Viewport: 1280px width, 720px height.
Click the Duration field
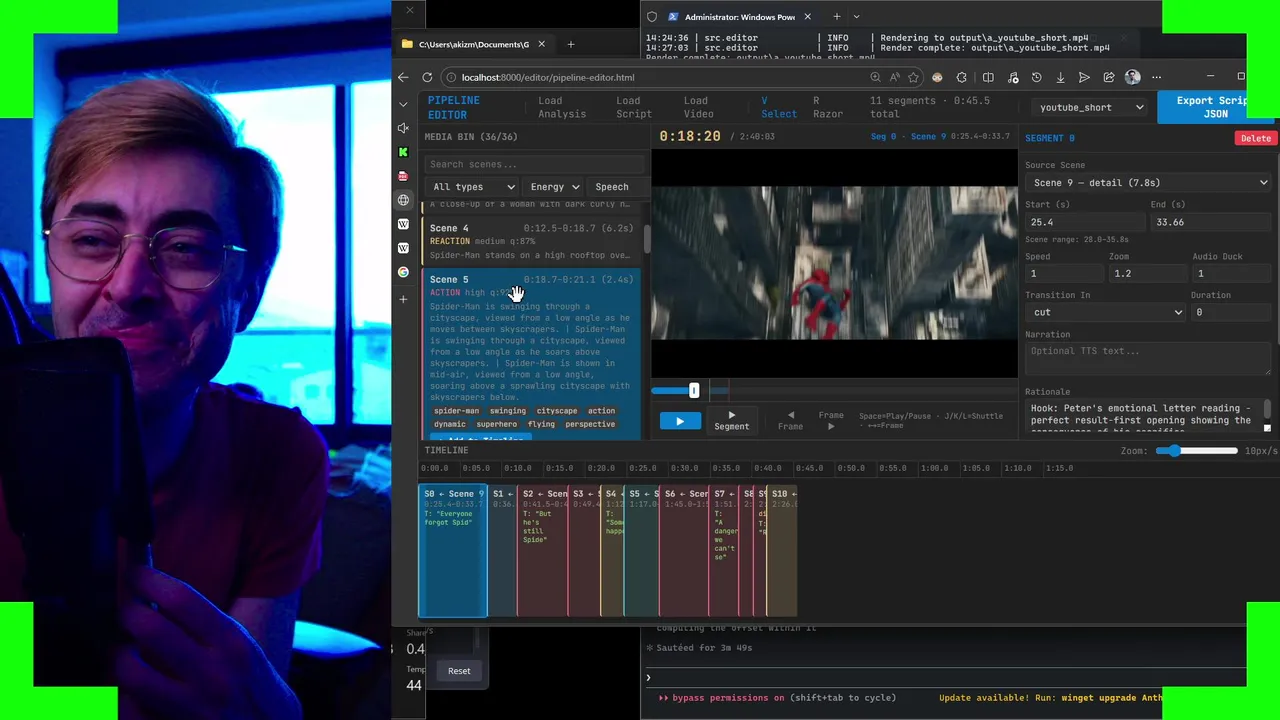click(1231, 312)
